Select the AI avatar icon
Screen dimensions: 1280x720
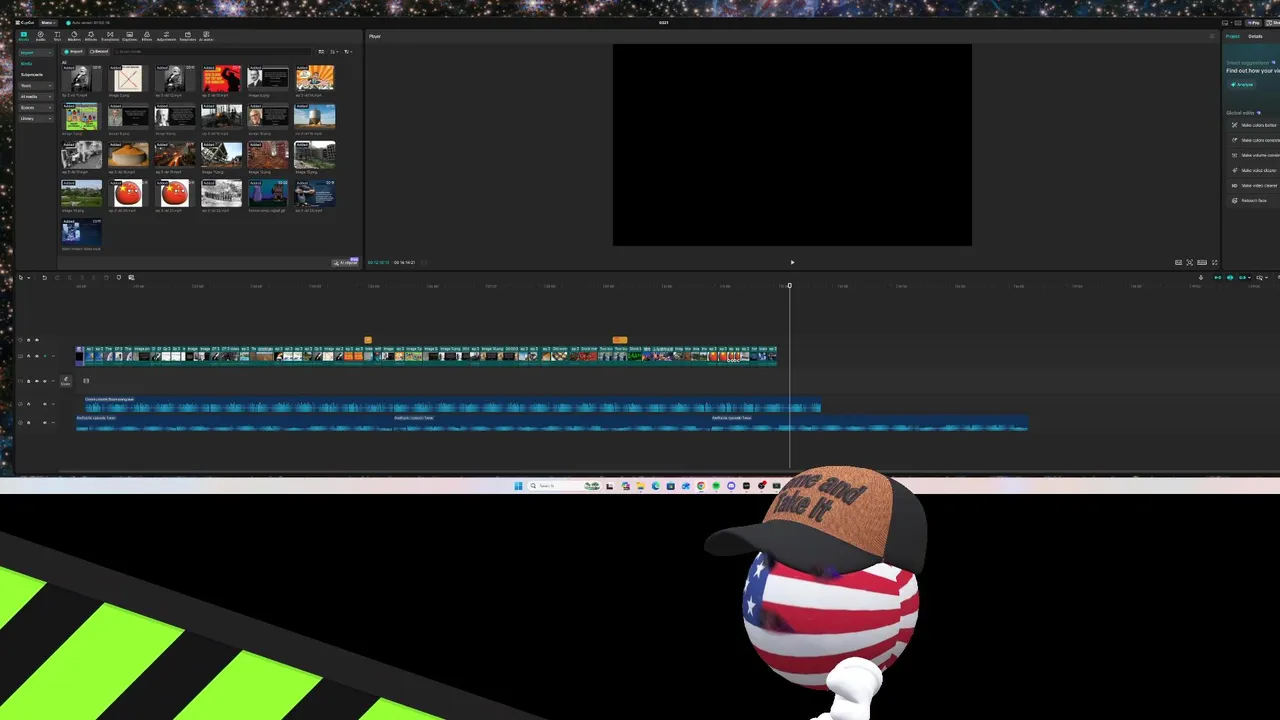[206, 36]
